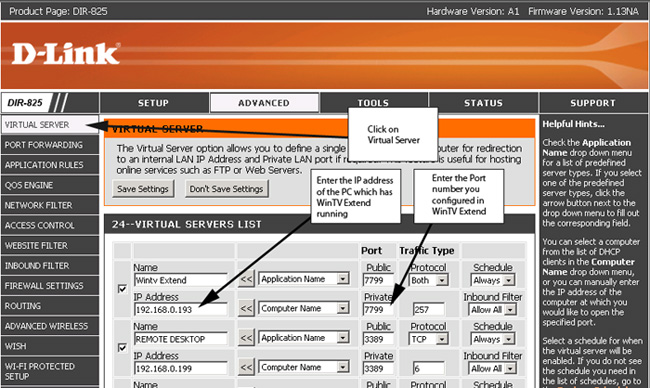The width and height of the screenshot is (650, 388).
Task: Click the Don't Save Settings button
Action: (x=226, y=189)
